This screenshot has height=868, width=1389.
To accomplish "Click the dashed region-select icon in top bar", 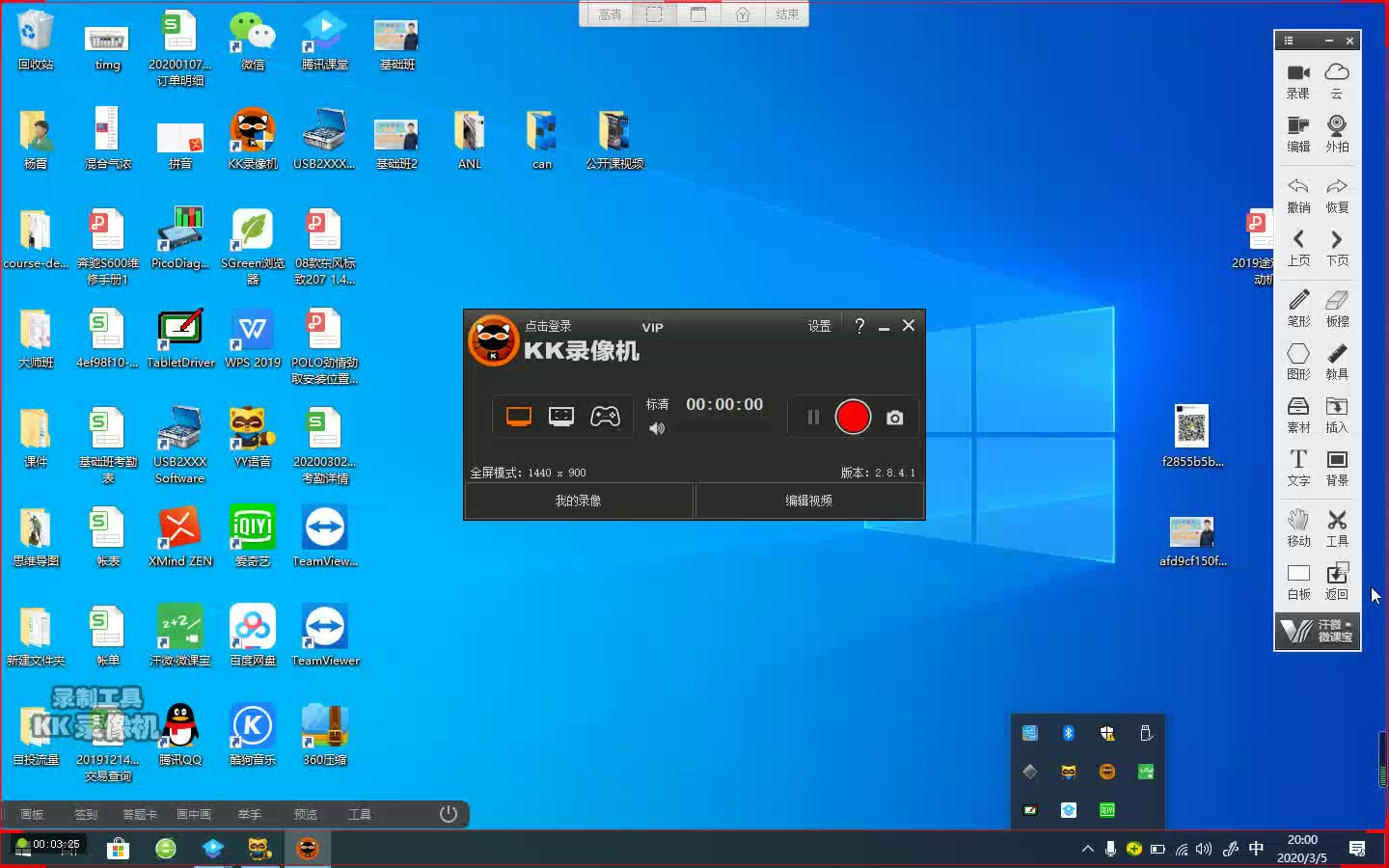I will click(654, 14).
